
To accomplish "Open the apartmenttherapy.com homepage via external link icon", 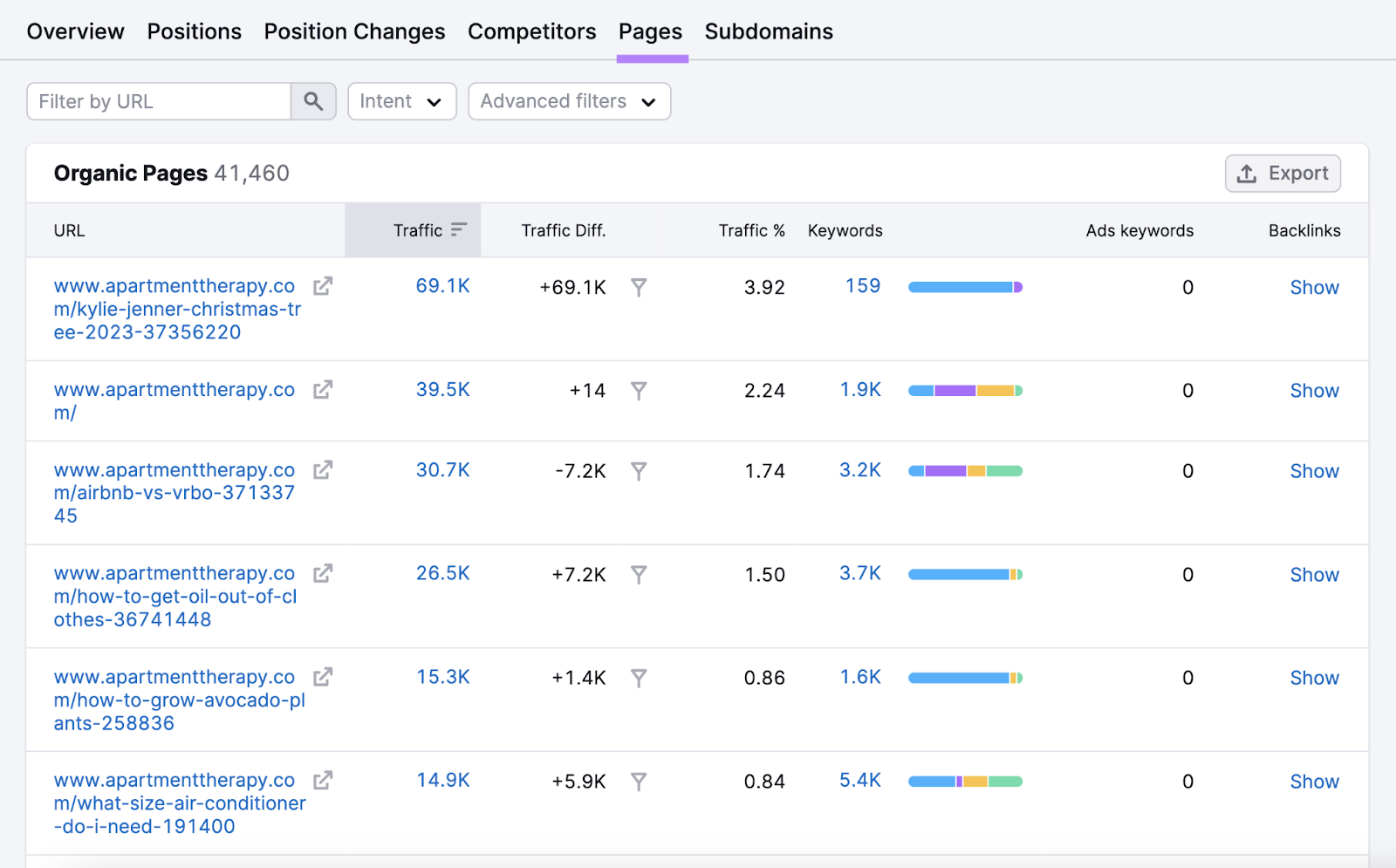I will 322,390.
